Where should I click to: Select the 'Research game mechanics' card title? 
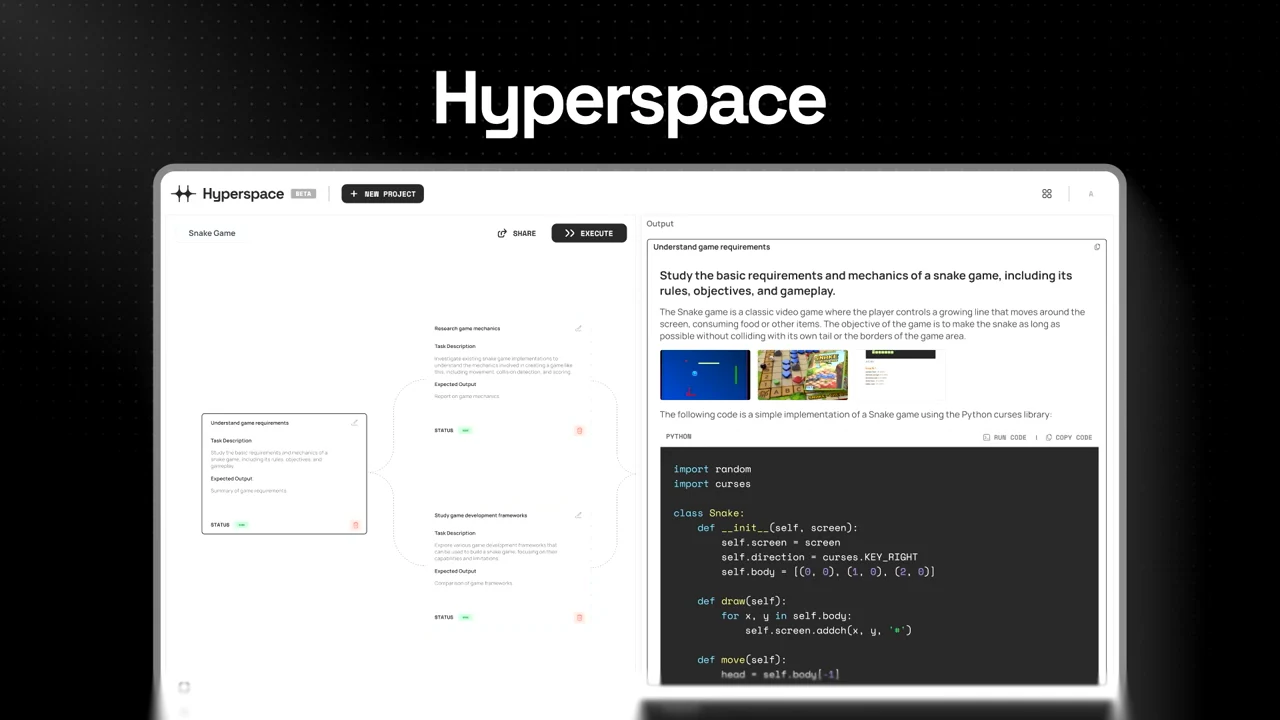[x=467, y=328]
